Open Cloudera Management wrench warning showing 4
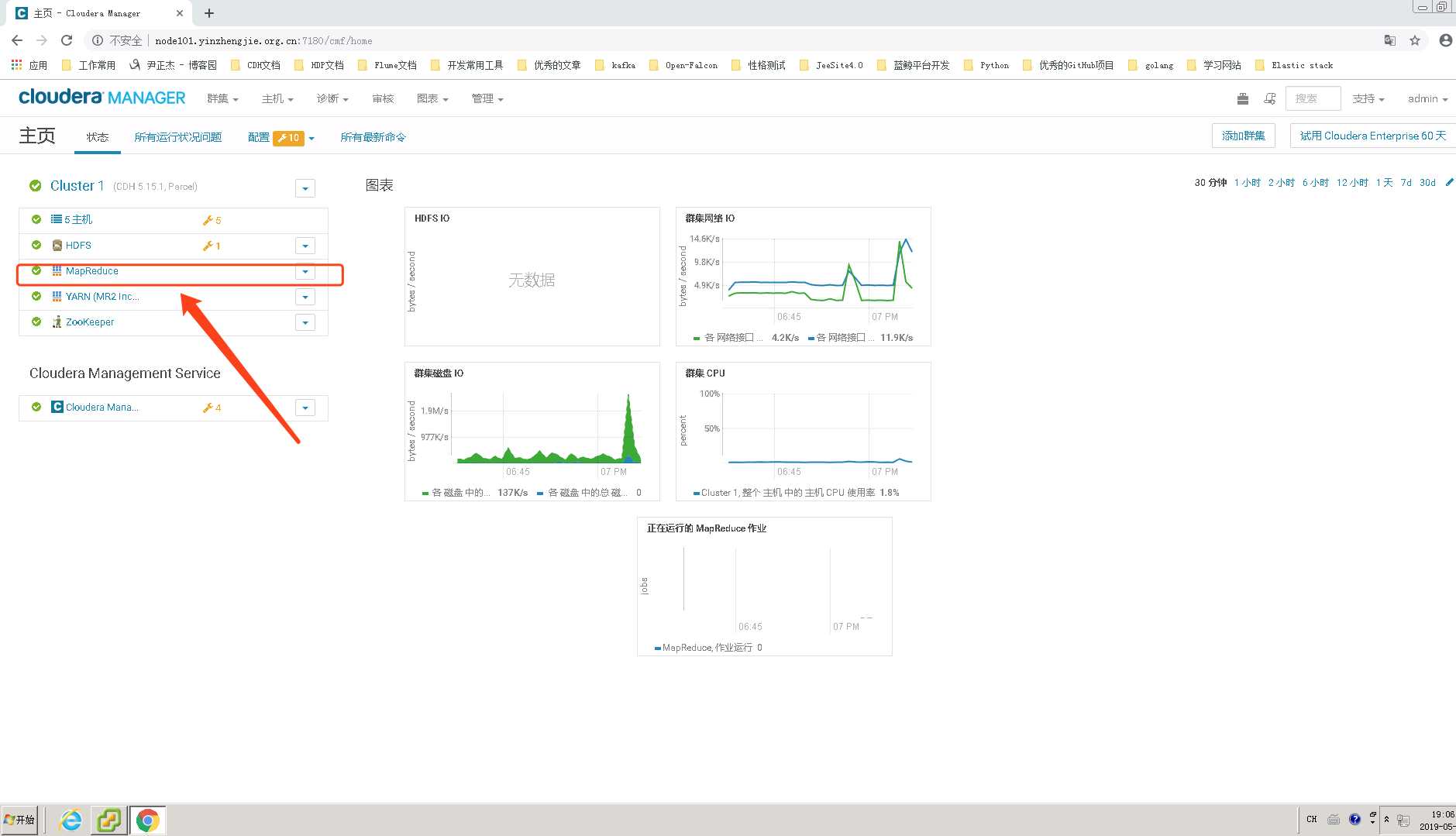The image size is (1456, 836). [212, 408]
